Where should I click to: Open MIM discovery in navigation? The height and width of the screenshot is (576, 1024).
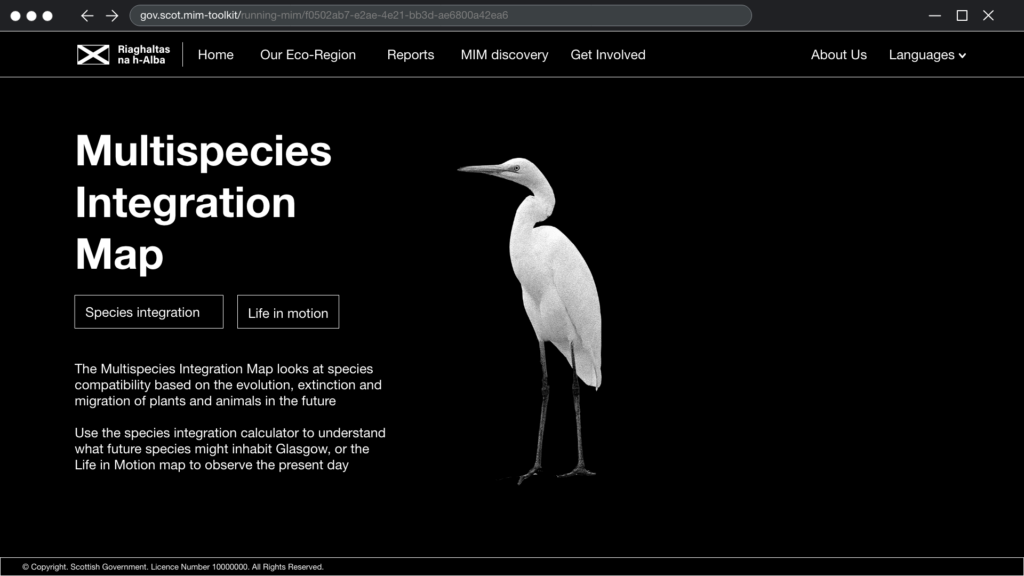click(x=504, y=55)
